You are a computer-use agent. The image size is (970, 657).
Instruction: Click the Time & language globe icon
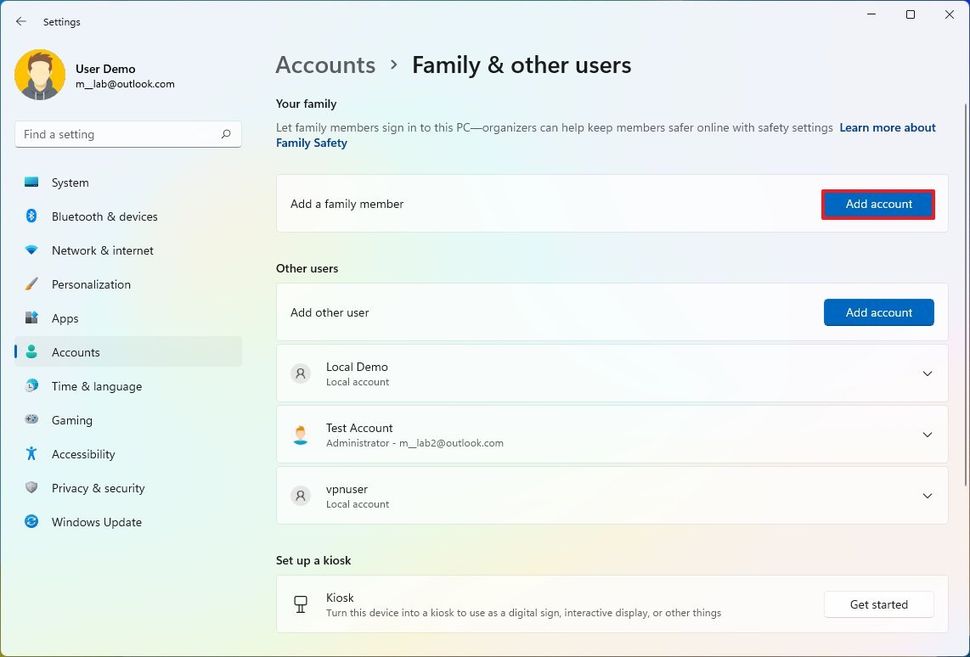tap(32, 387)
